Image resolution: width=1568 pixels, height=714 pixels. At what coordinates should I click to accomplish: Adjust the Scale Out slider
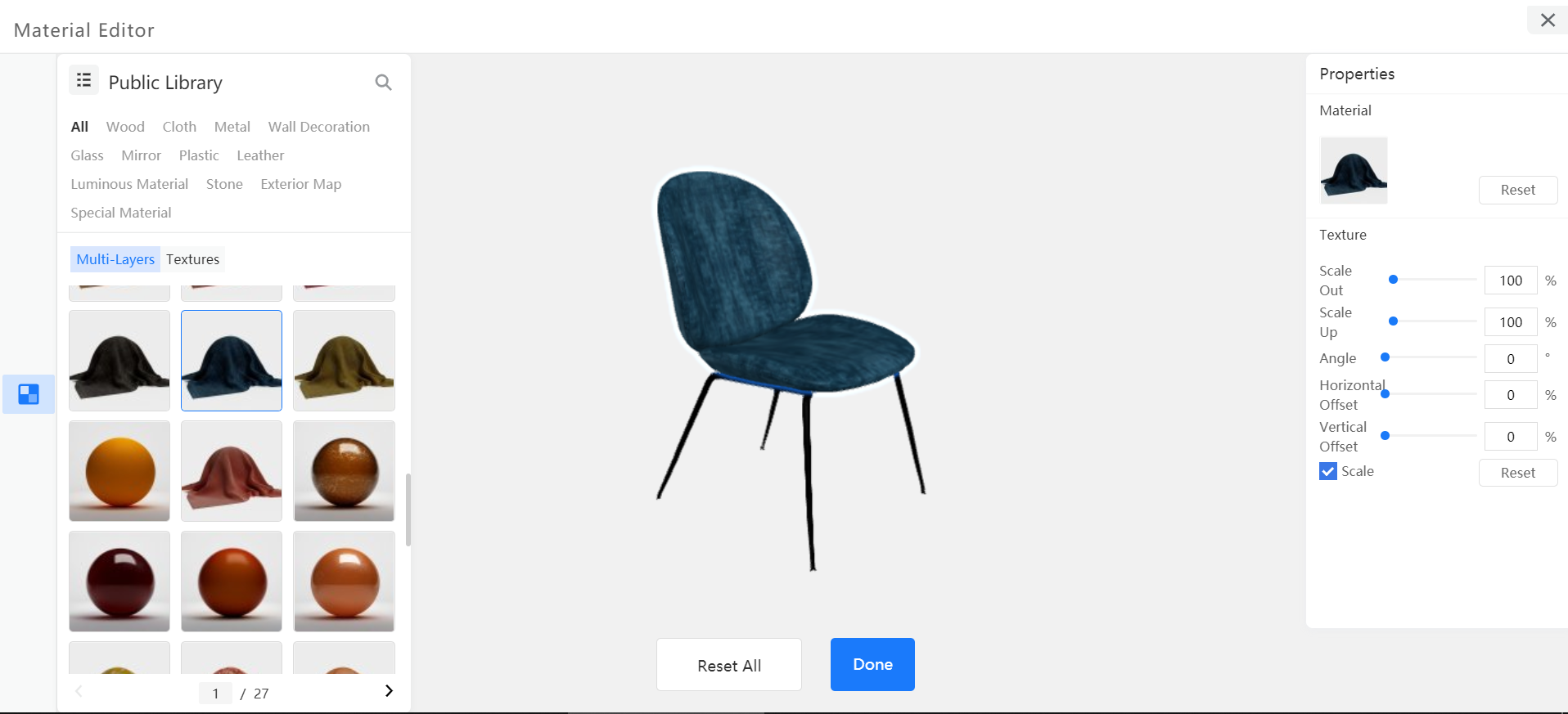coord(1432,280)
